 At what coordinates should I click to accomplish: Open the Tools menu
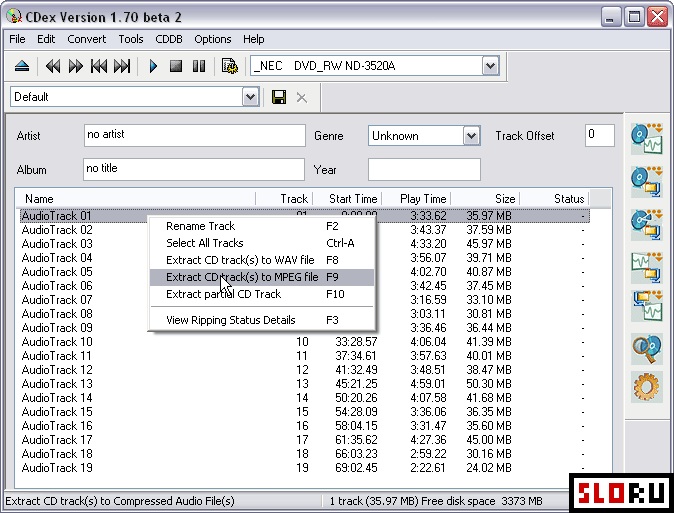[x=131, y=39]
